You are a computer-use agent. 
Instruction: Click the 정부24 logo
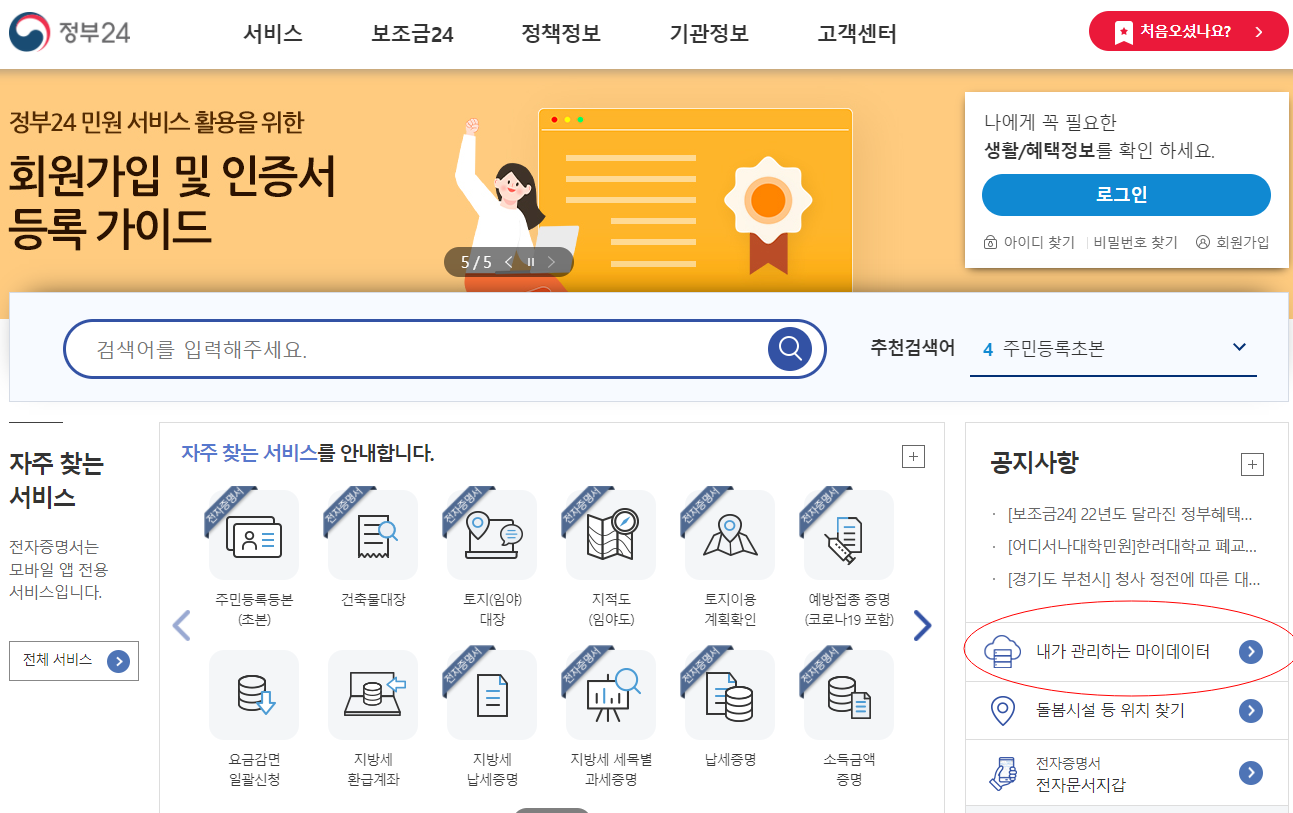69,33
